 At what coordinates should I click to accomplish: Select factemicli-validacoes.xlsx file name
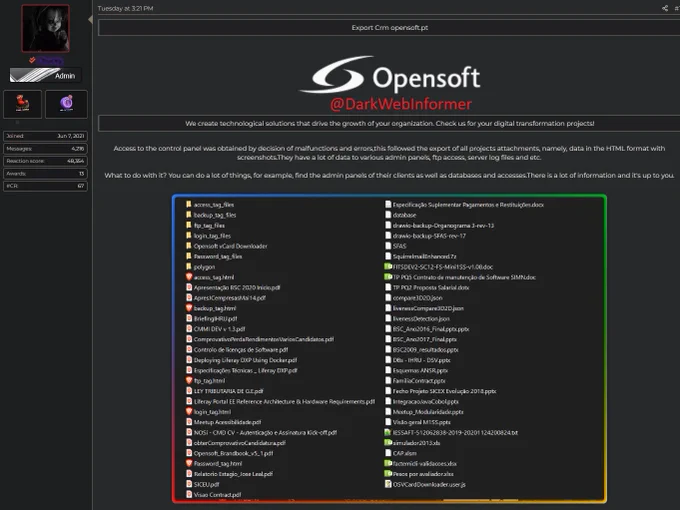point(425,464)
